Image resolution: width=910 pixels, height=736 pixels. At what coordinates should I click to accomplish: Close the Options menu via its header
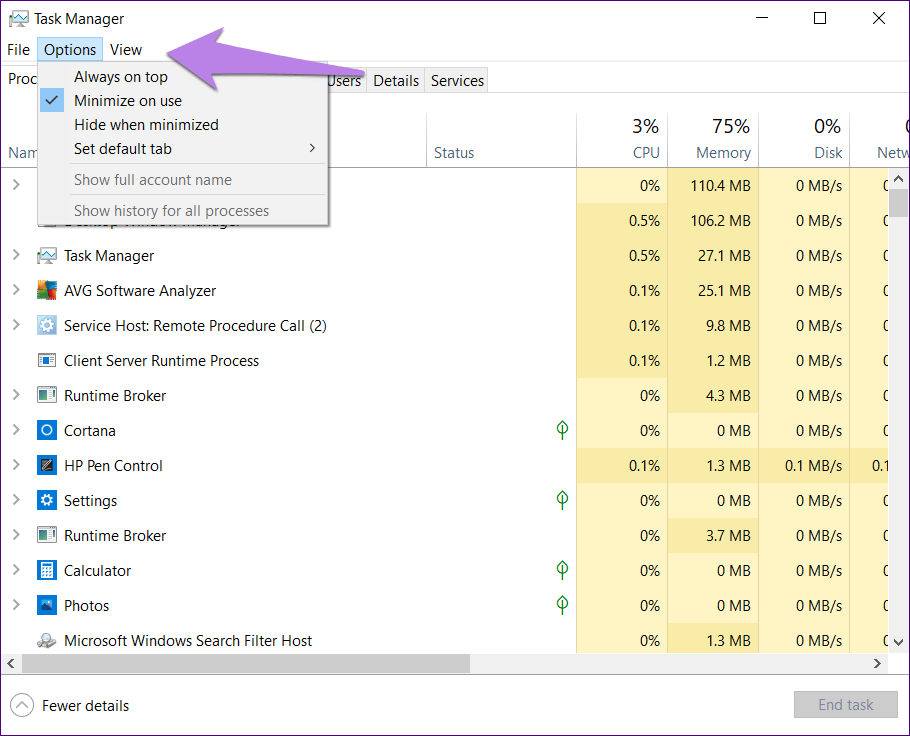coord(70,50)
